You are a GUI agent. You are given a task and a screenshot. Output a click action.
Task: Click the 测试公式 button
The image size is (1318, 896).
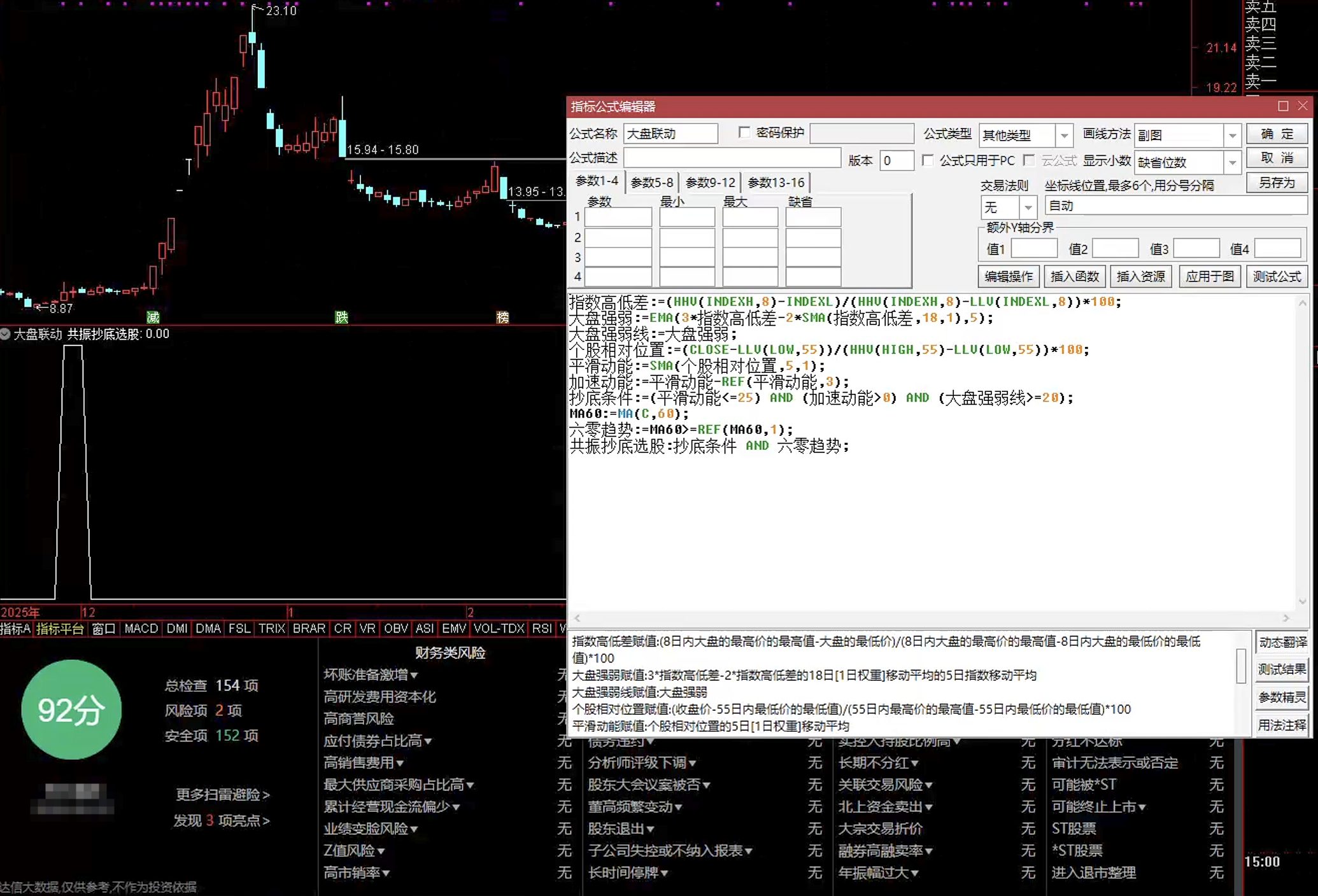click(1277, 276)
